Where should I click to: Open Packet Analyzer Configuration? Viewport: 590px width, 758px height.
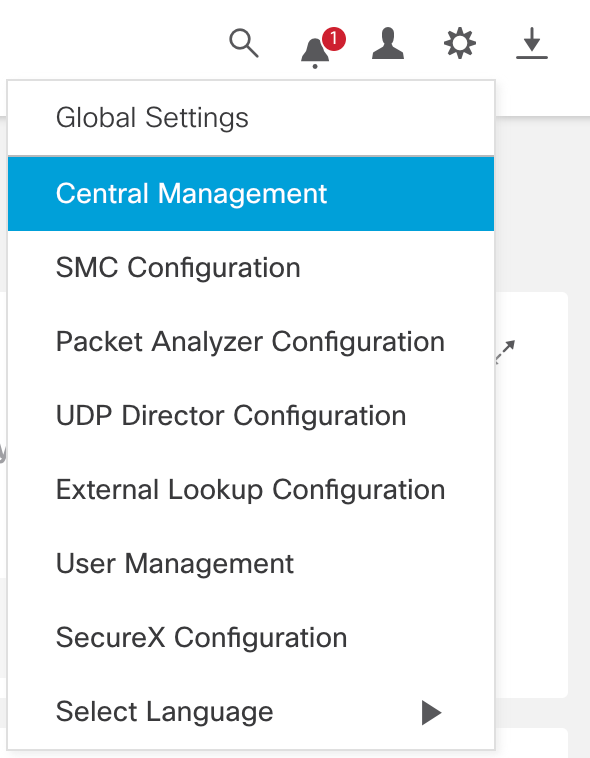251,342
